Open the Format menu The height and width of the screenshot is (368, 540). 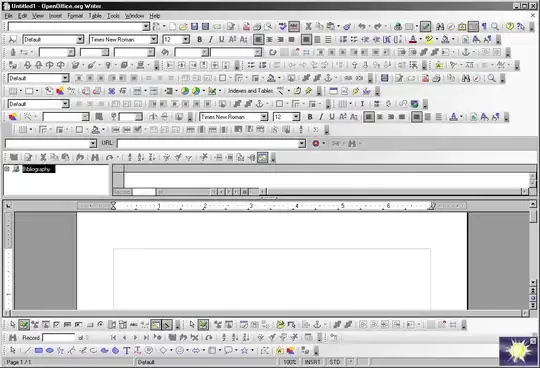tap(75, 16)
